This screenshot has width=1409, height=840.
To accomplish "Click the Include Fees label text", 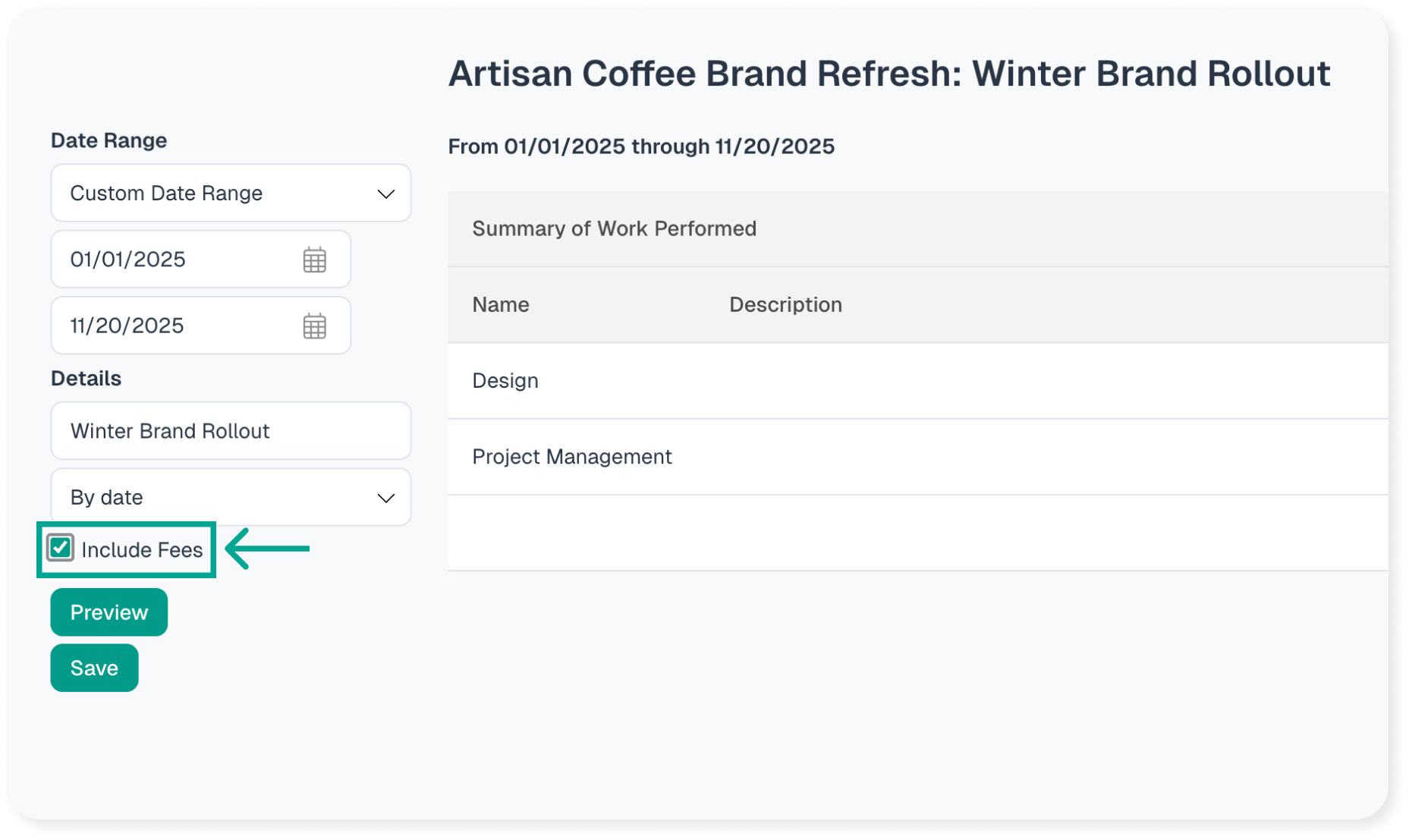I will coord(142,550).
